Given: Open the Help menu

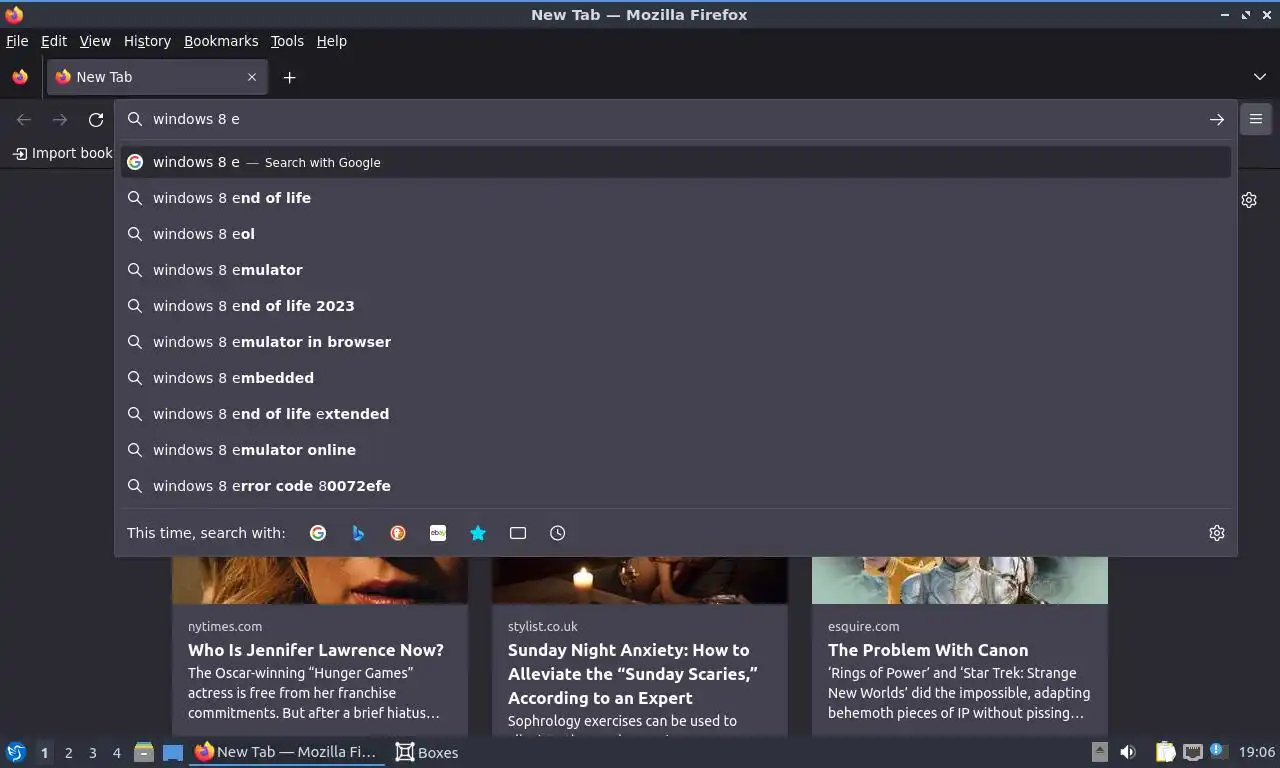Looking at the screenshot, I should coord(332,41).
